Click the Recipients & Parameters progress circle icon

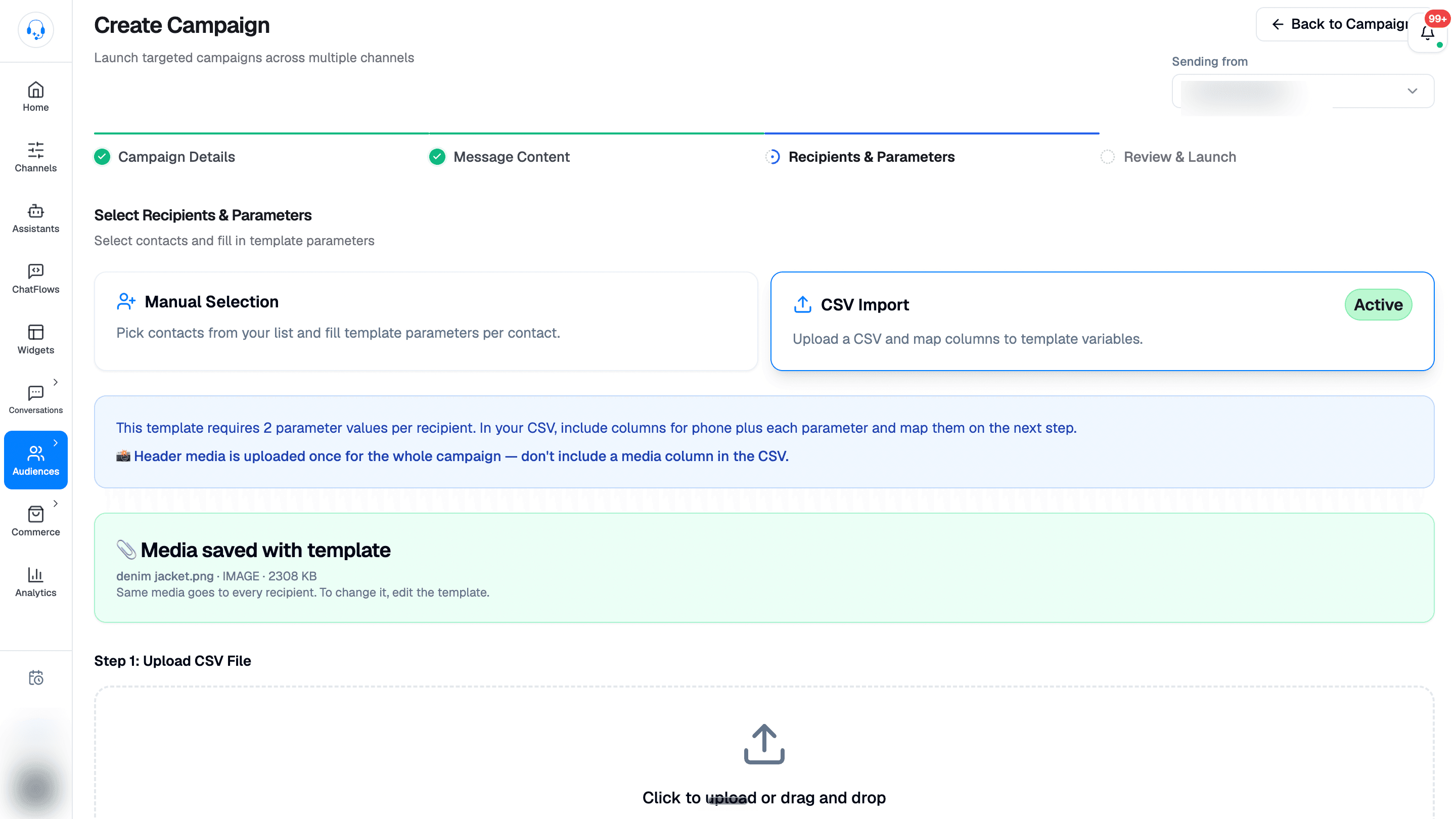pos(772,157)
